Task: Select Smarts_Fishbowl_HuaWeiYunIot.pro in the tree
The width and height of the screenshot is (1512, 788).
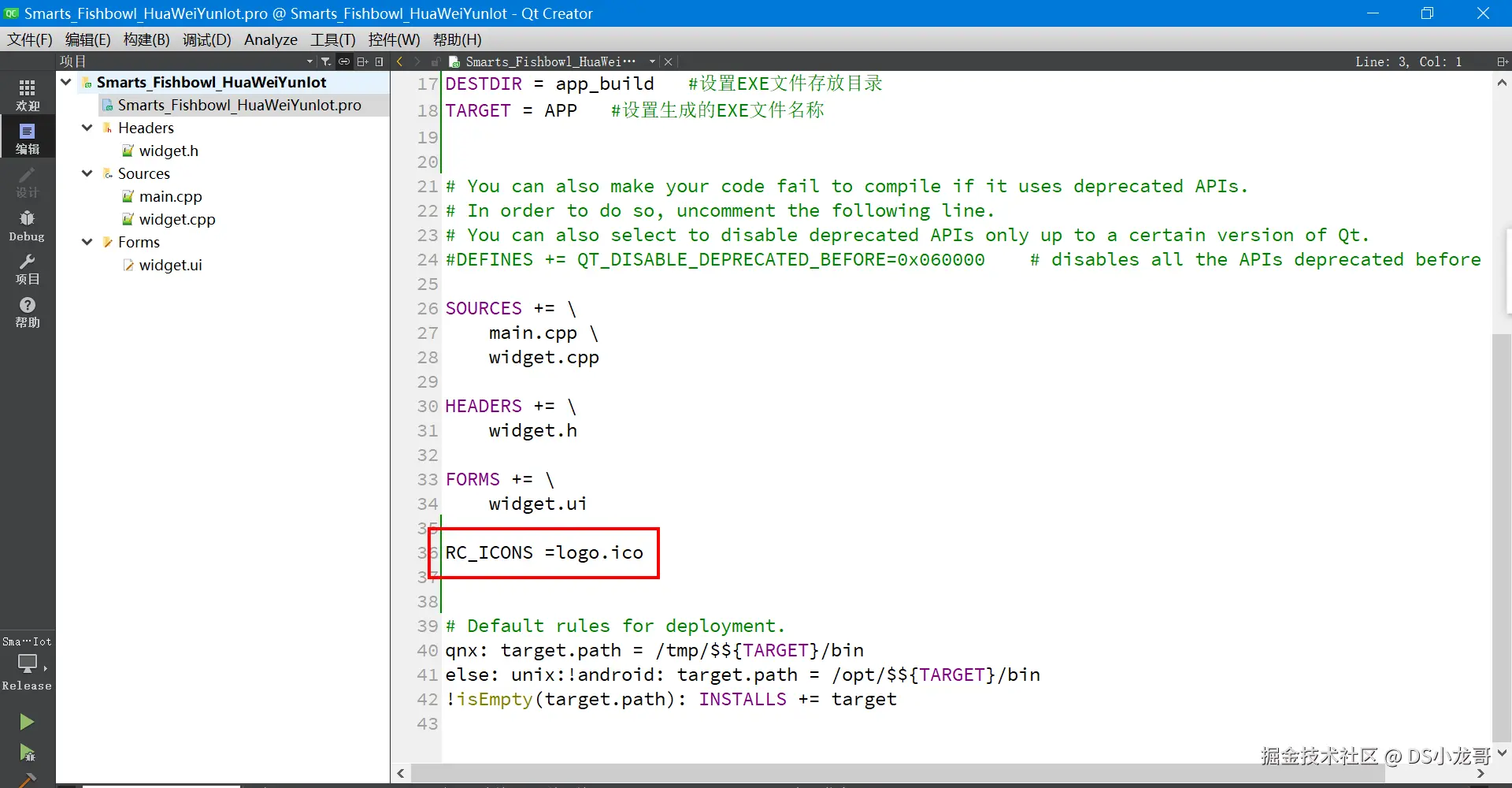Action: (x=239, y=105)
